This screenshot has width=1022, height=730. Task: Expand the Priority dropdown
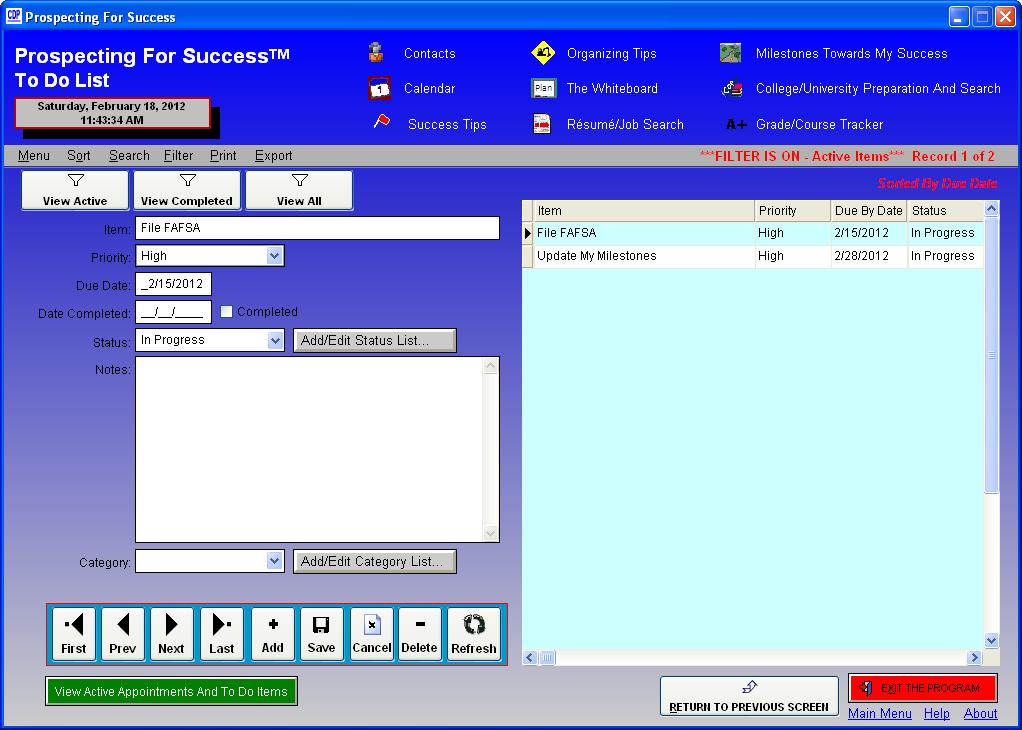click(x=275, y=256)
